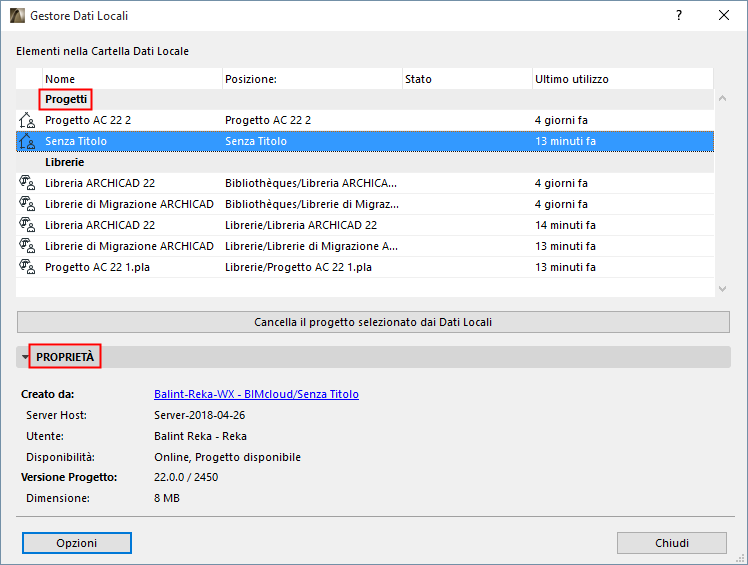Click library icon of Librerie/Librerie di Migrazione row
748x565 pixels.
(27, 246)
